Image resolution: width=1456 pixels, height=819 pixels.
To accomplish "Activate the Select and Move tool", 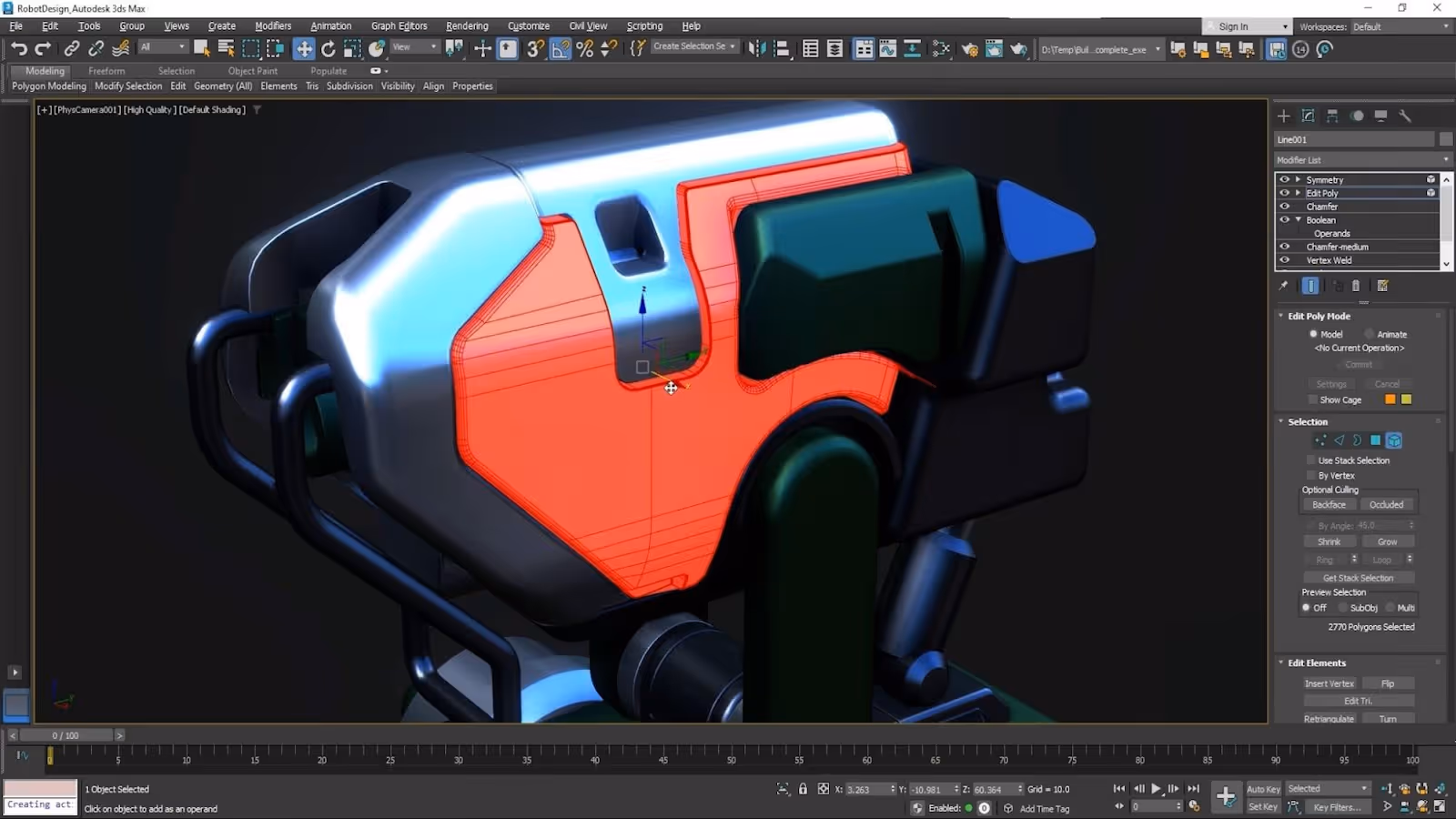I will [x=304, y=48].
